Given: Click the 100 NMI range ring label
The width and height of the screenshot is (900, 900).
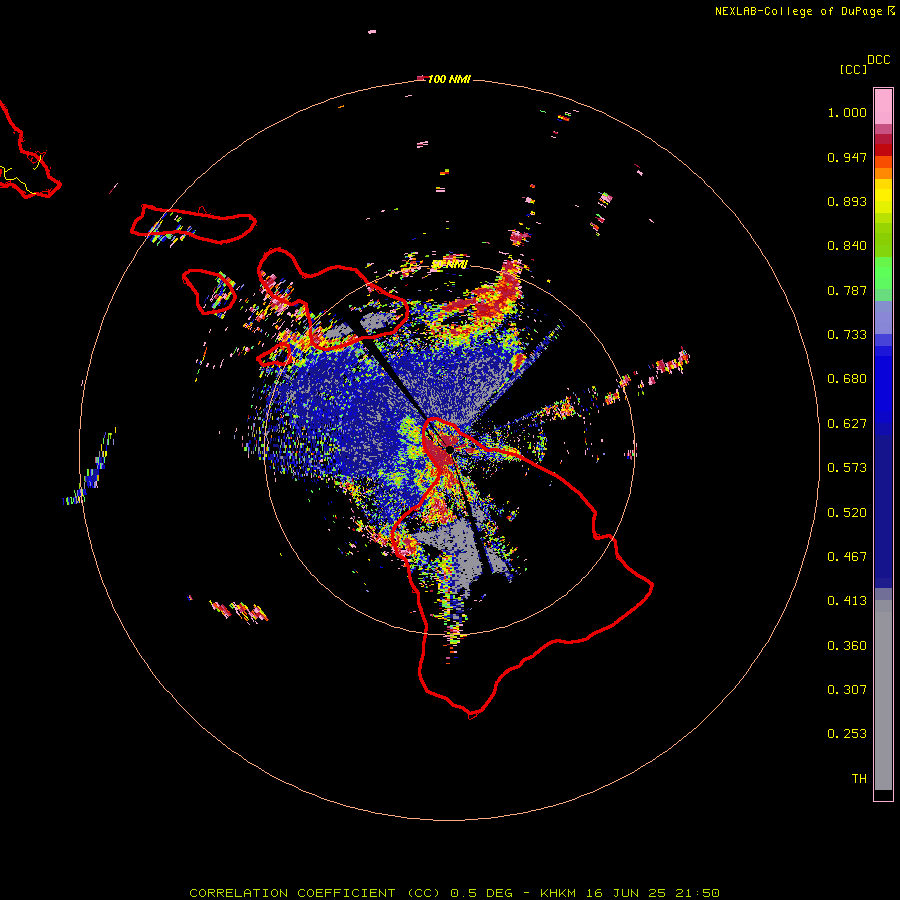Looking at the screenshot, I should (x=449, y=79).
